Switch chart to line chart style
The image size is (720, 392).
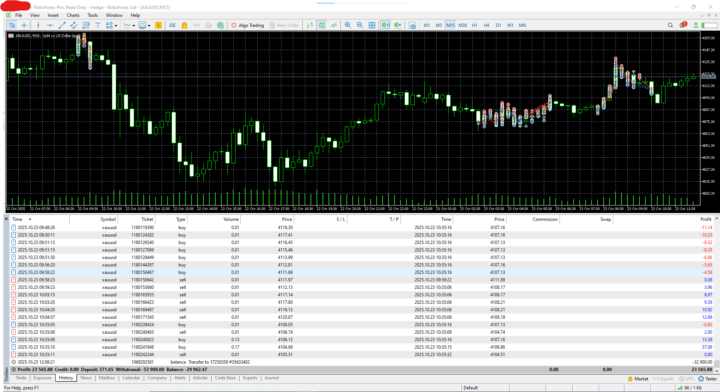(334, 25)
